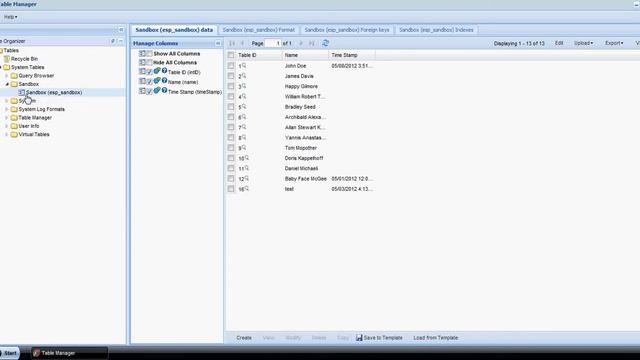Screen dimensions: 640x360
Task: Expand the Virtual Tables folder
Action: 7,134
